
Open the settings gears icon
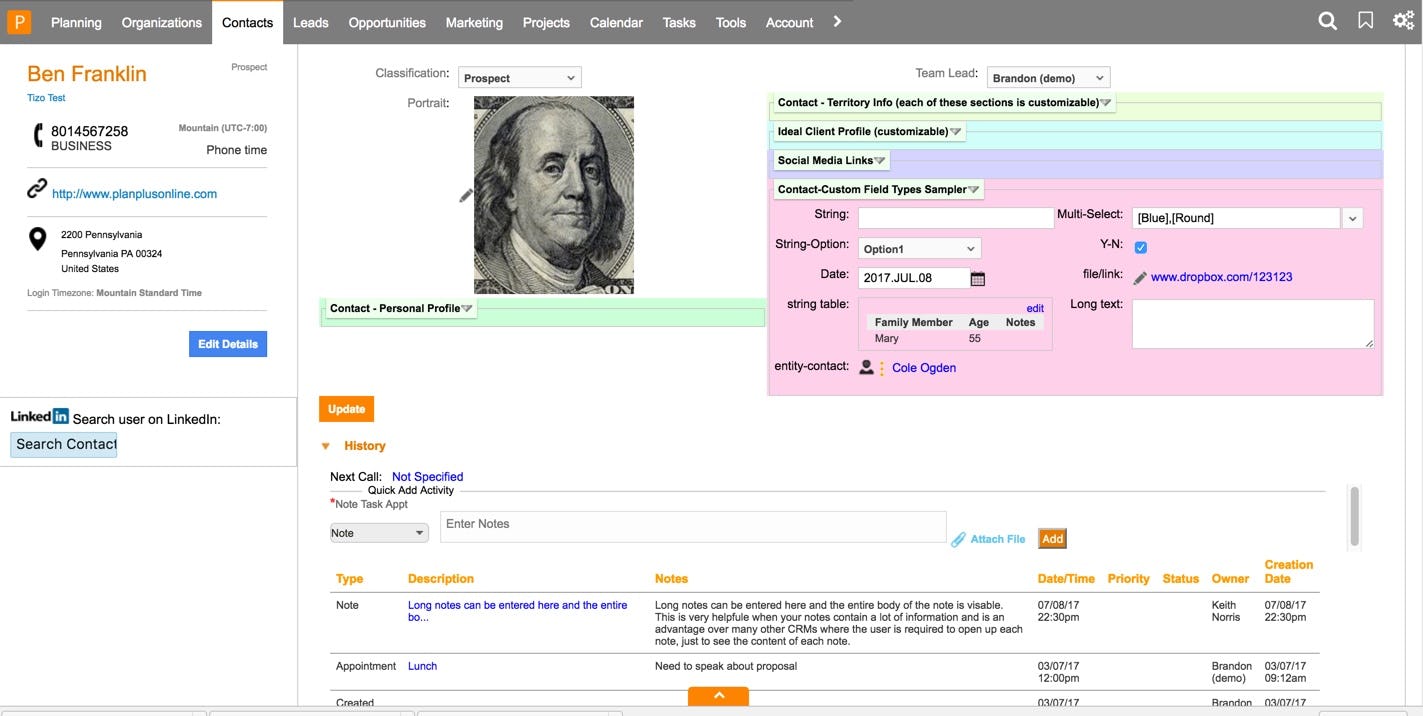pos(1404,18)
